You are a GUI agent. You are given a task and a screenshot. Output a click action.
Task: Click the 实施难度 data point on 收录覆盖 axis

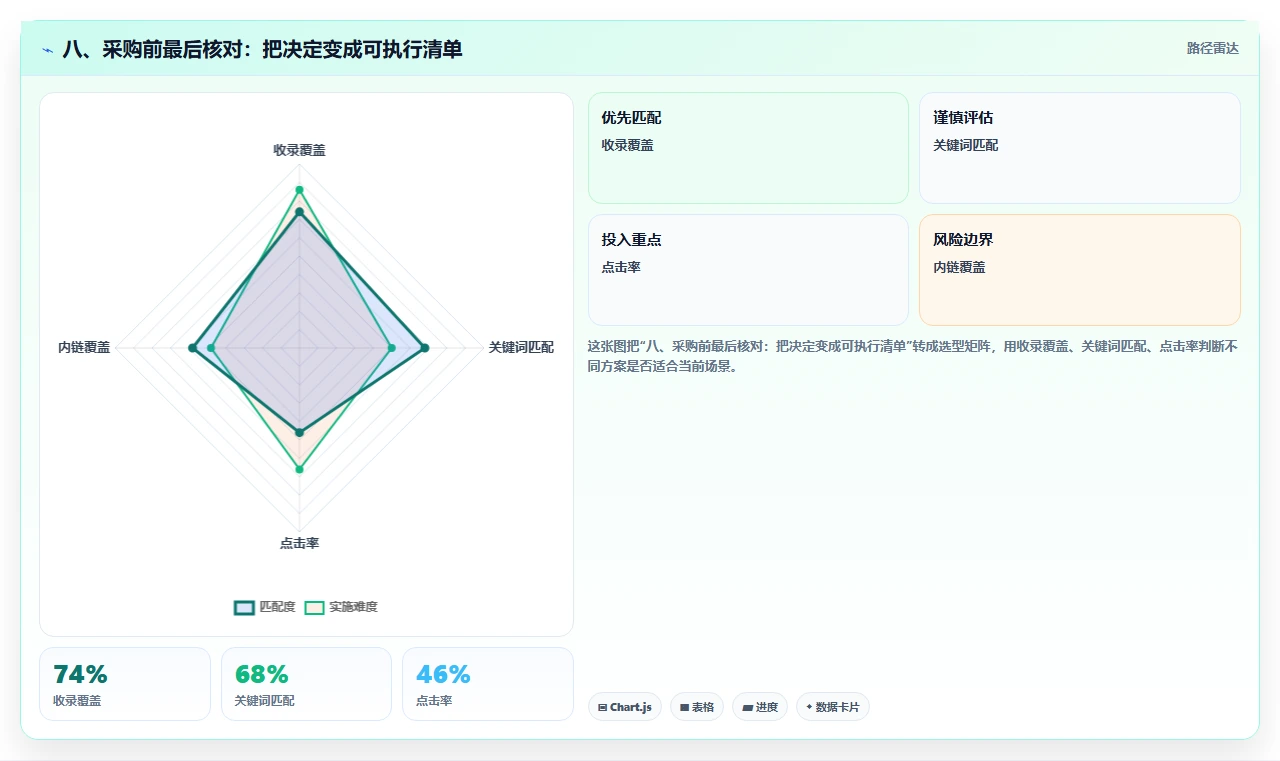click(299, 190)
